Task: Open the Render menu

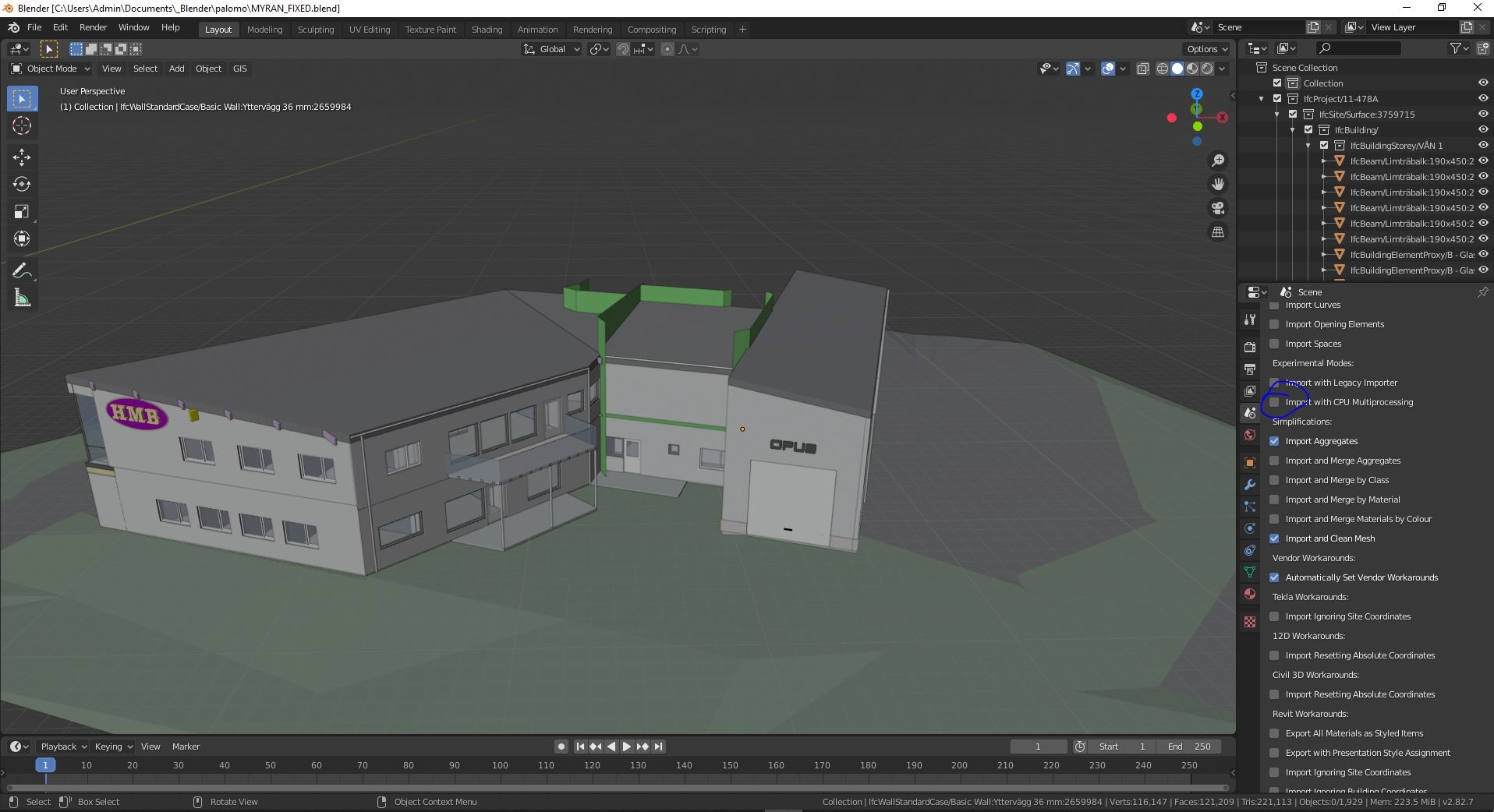Action: click(x=93, y=27)
